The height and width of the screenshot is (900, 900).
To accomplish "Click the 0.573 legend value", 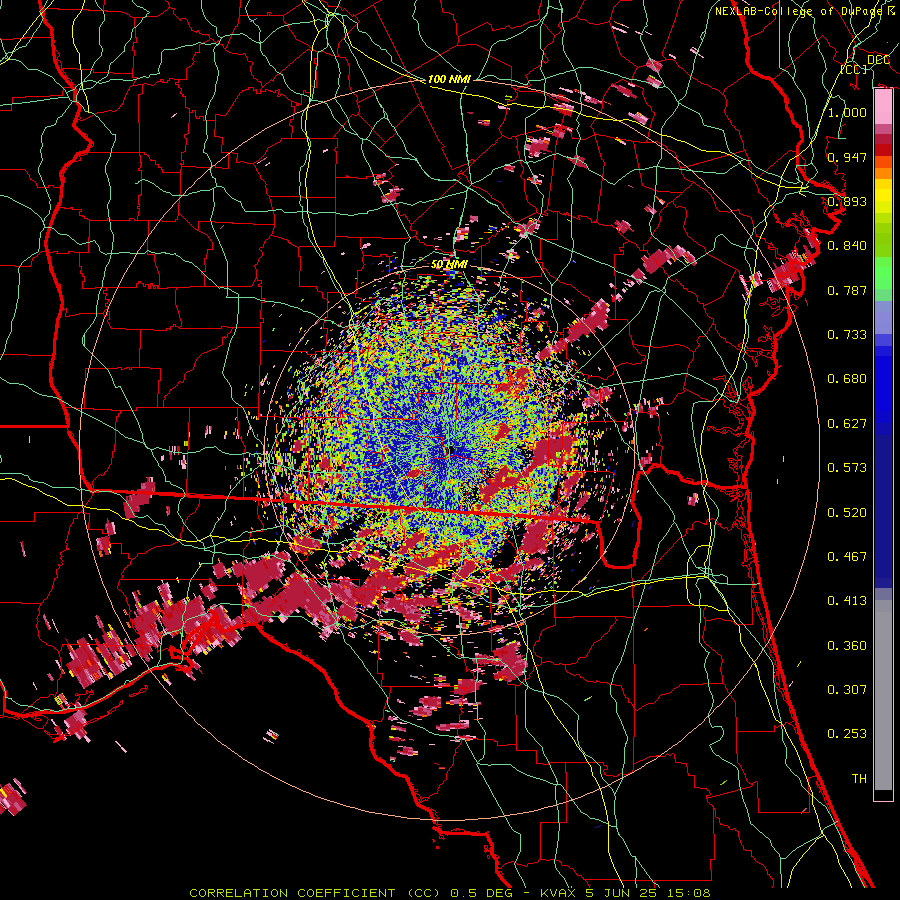I will (847, 468).
